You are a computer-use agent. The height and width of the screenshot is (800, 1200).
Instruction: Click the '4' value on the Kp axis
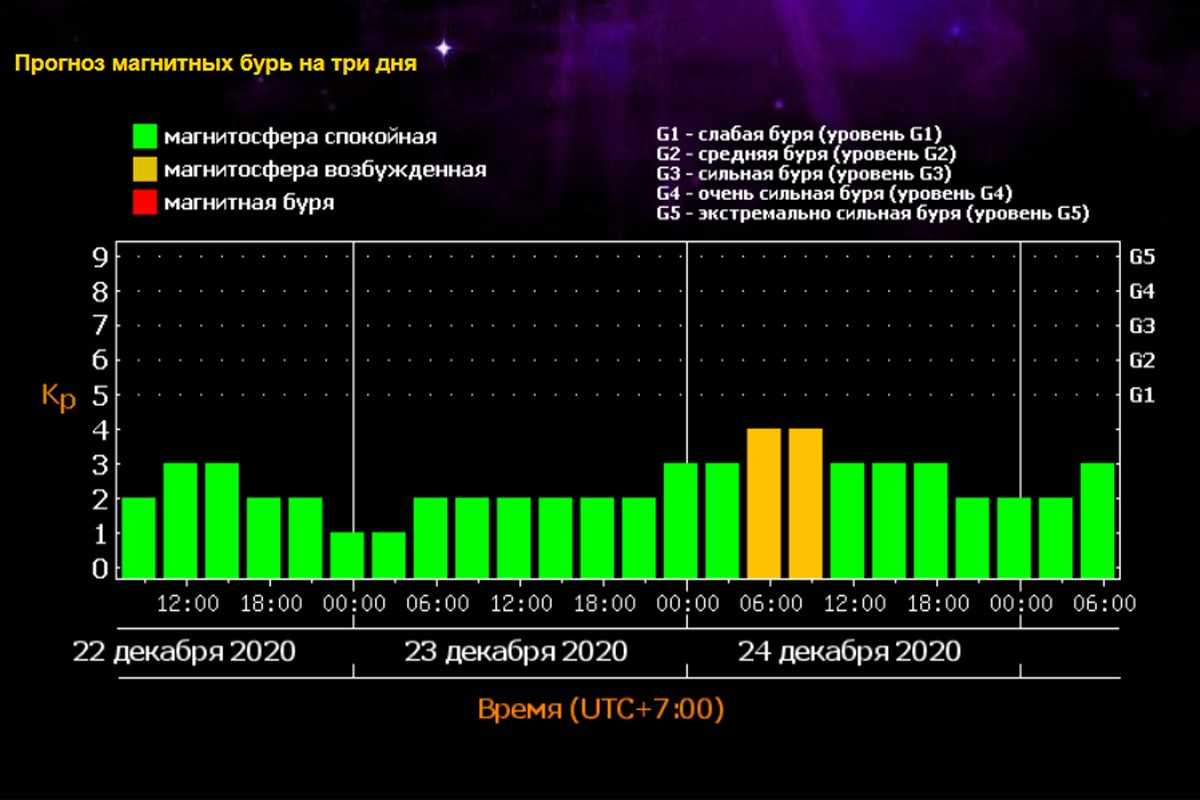[x=99, y=430]
